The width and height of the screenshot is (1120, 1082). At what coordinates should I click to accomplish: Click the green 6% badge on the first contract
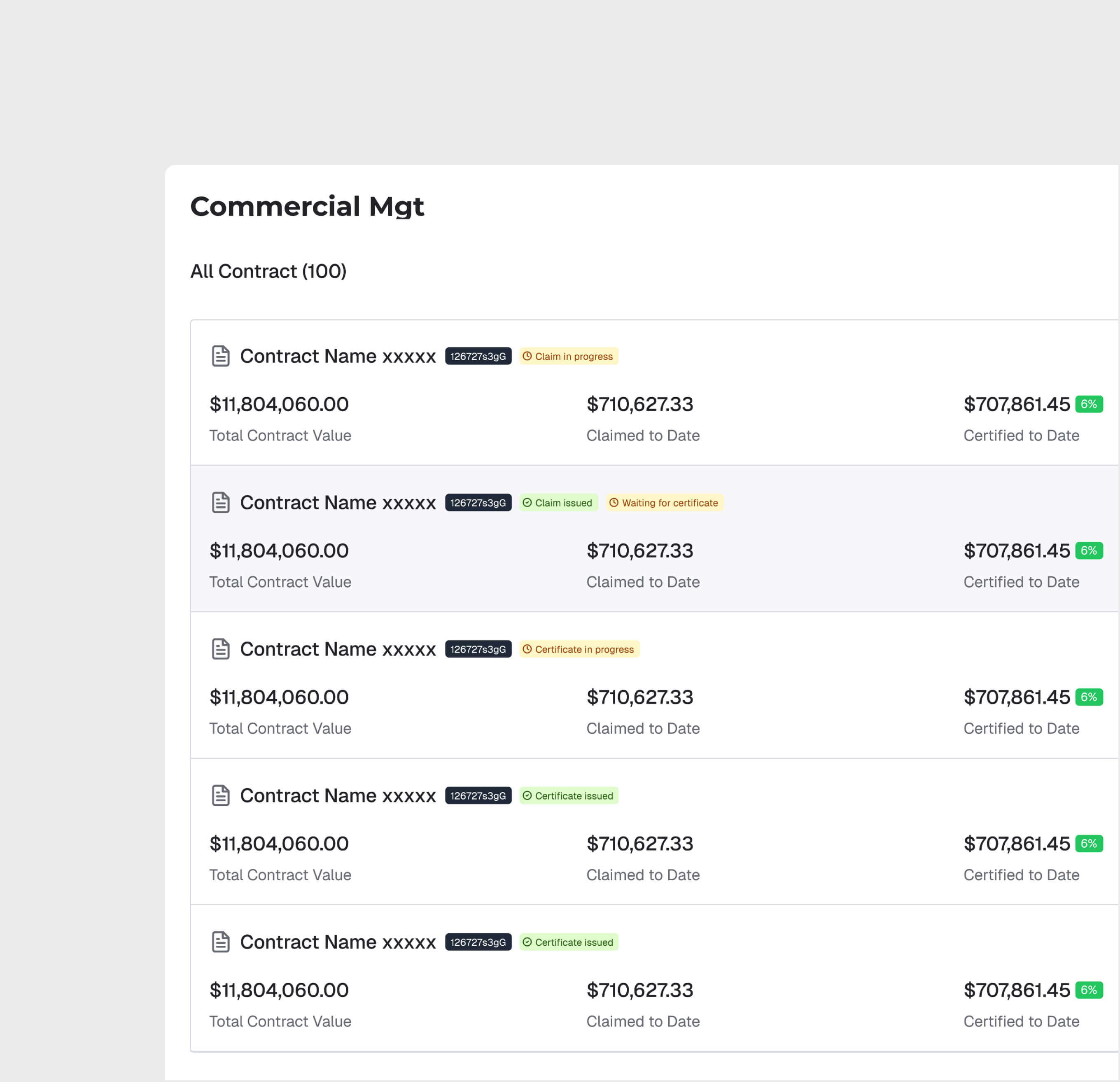[1089, 404]
